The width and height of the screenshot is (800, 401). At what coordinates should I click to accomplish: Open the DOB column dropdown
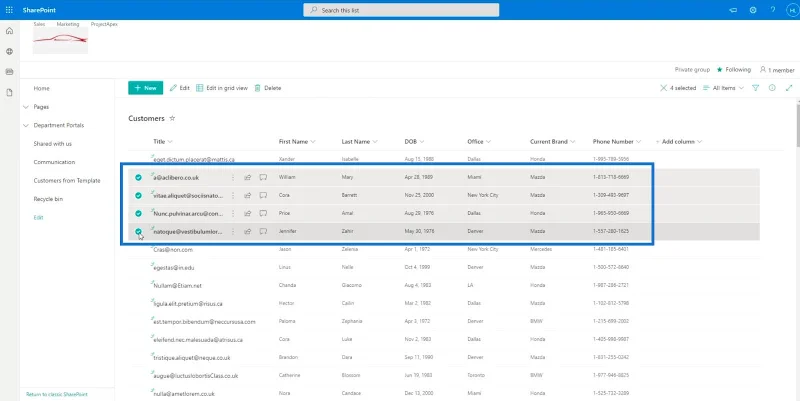point(422,141)
